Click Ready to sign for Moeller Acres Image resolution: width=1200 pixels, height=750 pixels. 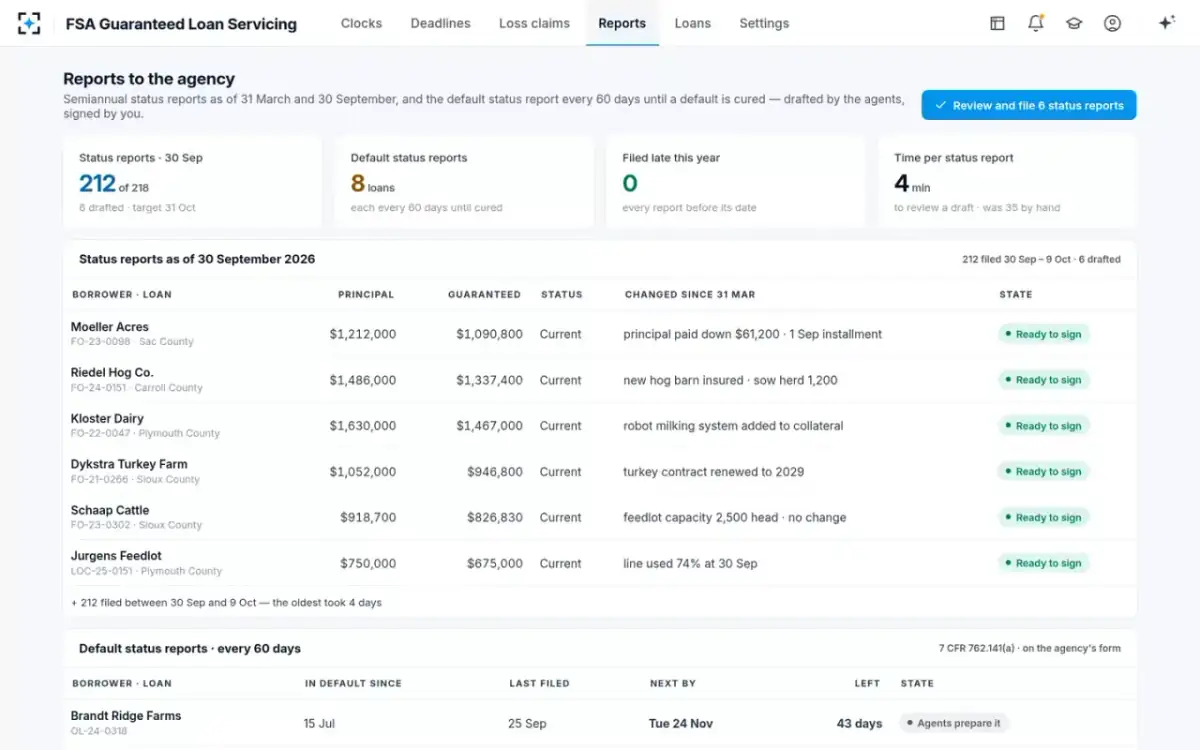(1043, 334)
